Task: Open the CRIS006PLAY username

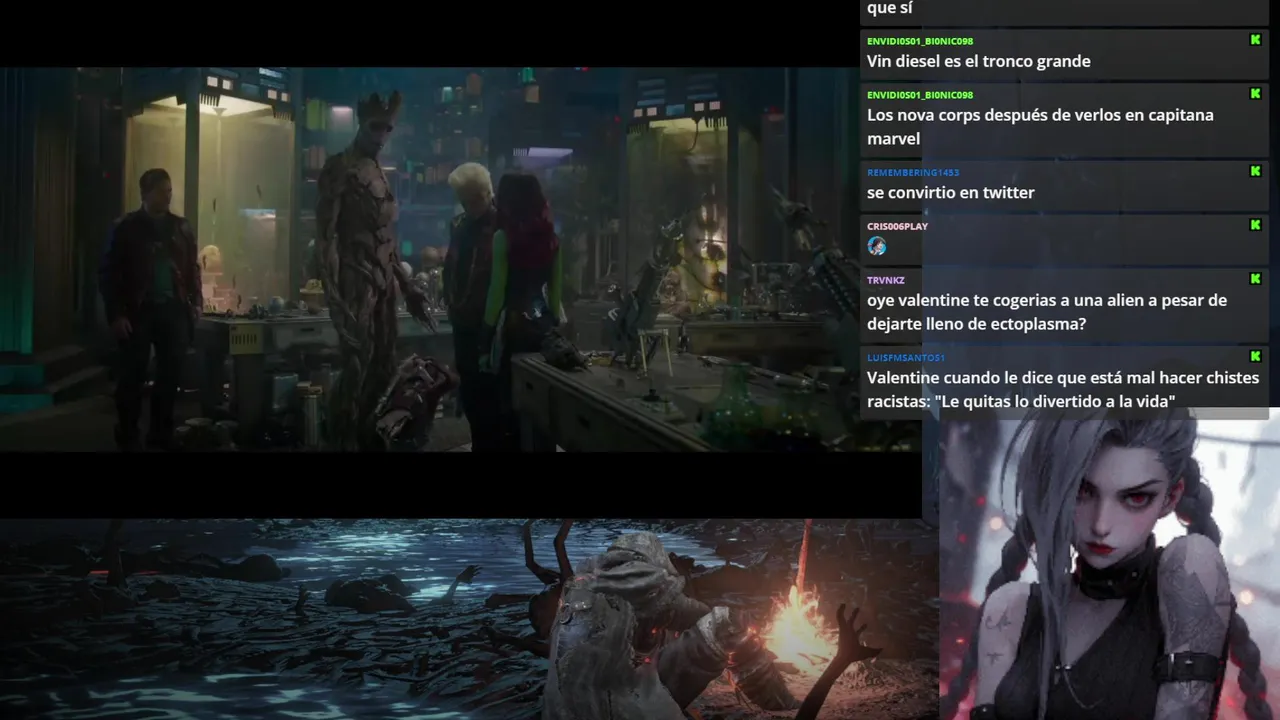Action: [x=897, y=226]
